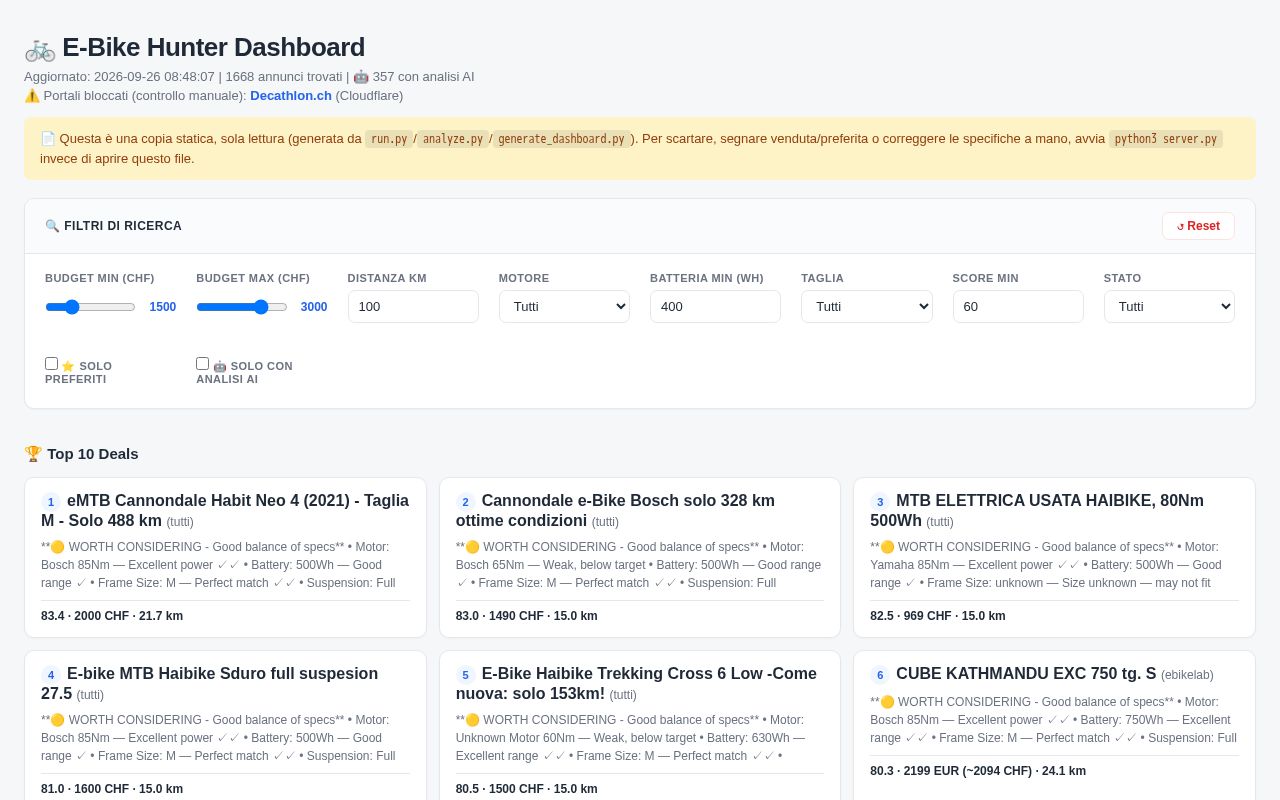Enable the Solo Preferiti checkbox

(x=52, y=364)
